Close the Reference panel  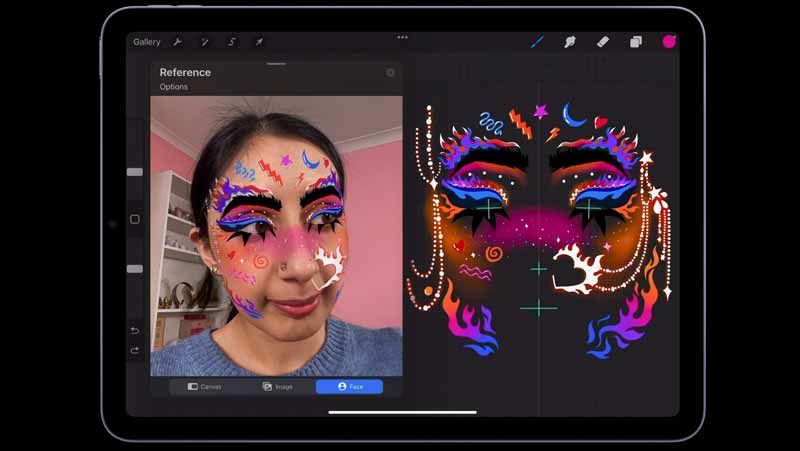[390, 73]
